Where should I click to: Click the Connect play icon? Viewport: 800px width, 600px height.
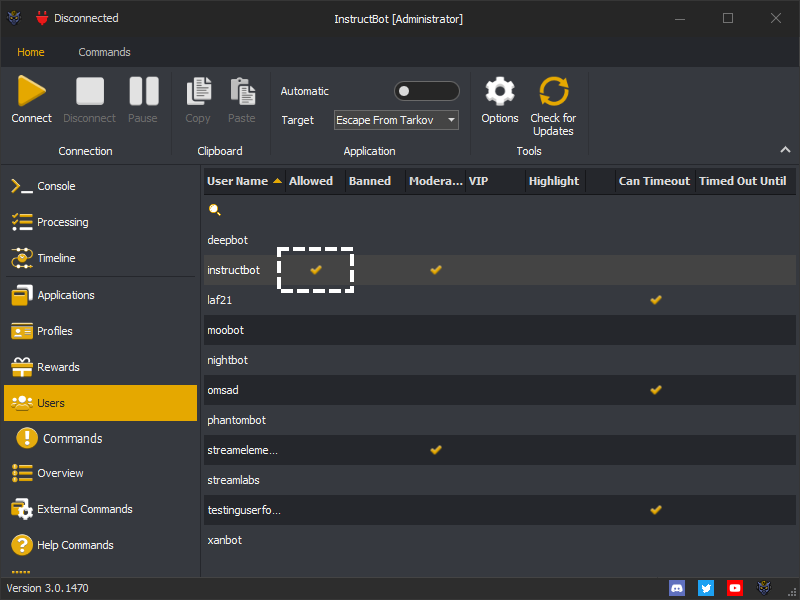click(32, 91)
